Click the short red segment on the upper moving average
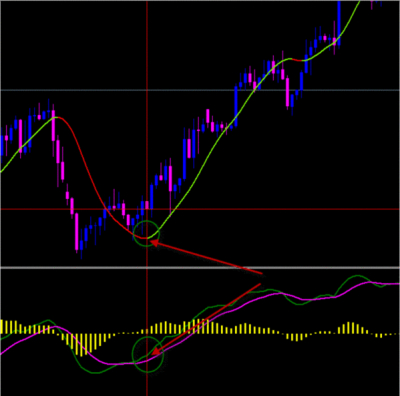Screen dimensions: 400x396 click(298, 60)
